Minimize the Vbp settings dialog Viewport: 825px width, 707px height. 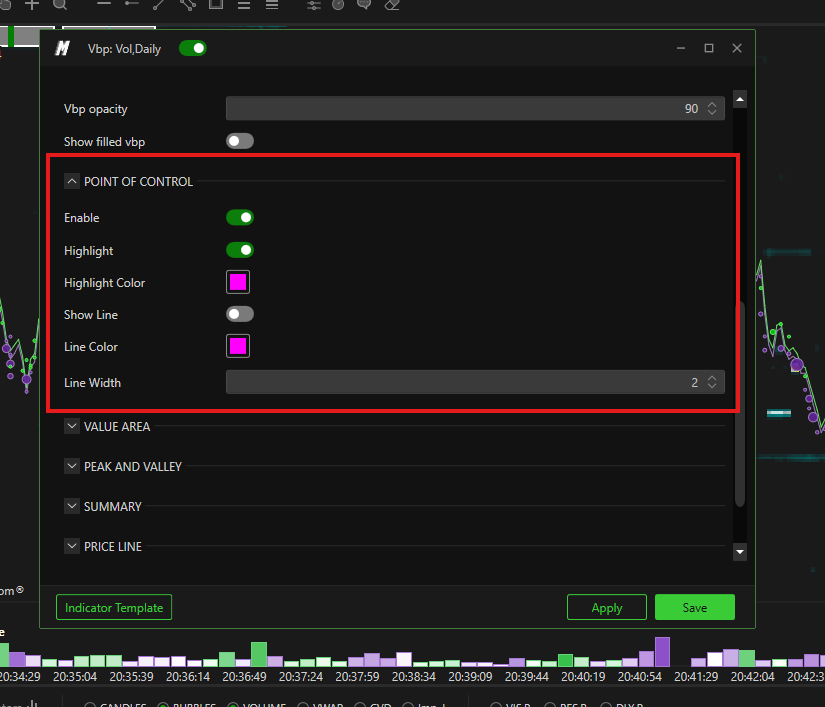click(x=681, y=48)
